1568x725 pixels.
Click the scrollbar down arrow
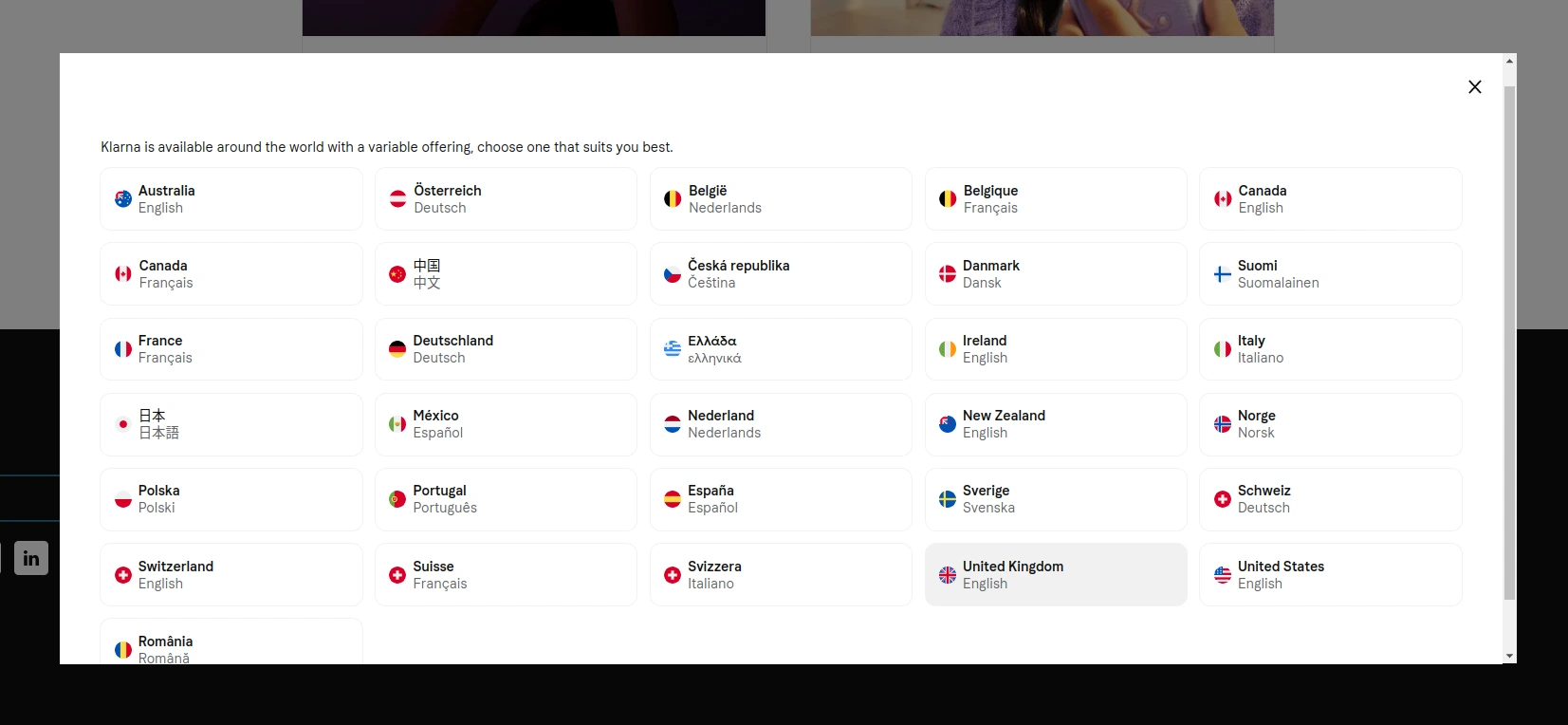point(1509,657)
